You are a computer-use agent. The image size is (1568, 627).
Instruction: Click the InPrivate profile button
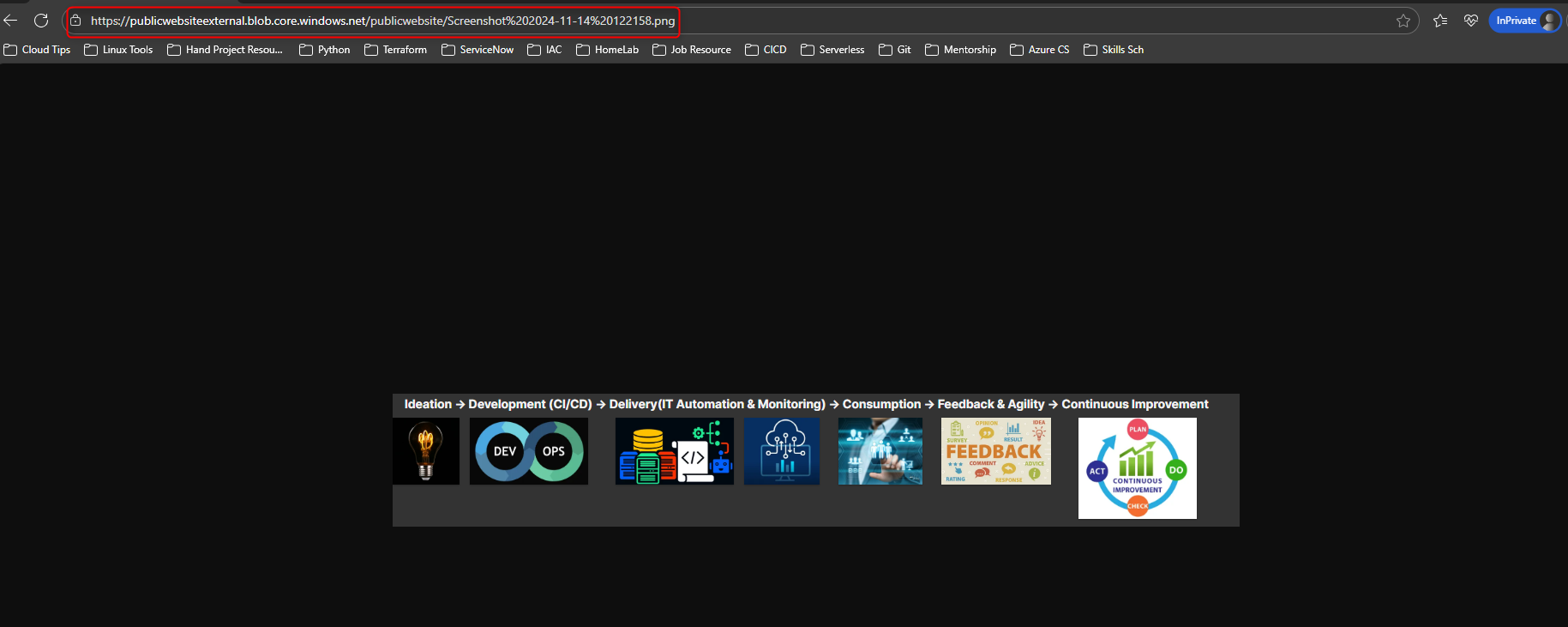(1525, 21)
